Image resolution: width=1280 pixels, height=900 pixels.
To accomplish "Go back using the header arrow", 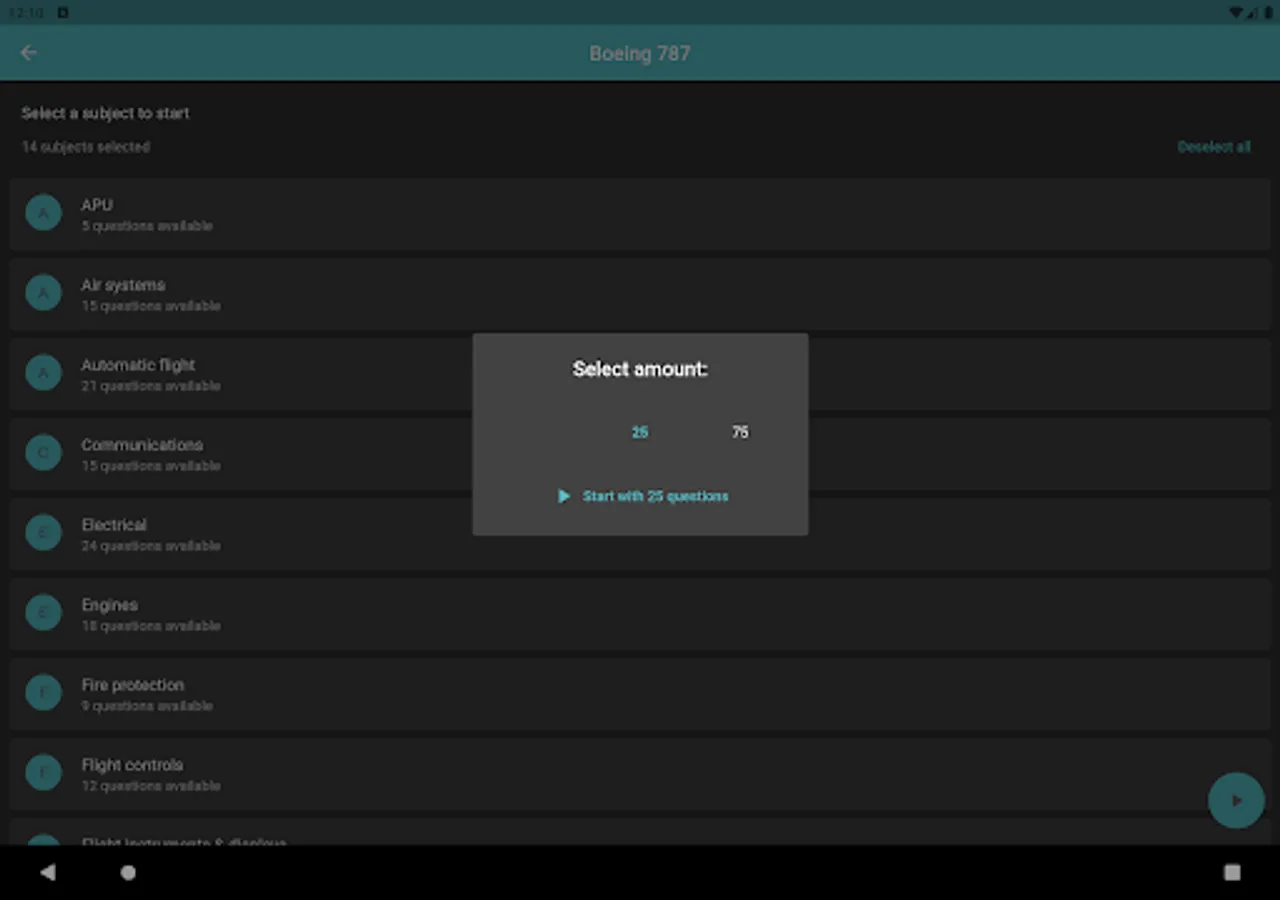I will point(28,53).
